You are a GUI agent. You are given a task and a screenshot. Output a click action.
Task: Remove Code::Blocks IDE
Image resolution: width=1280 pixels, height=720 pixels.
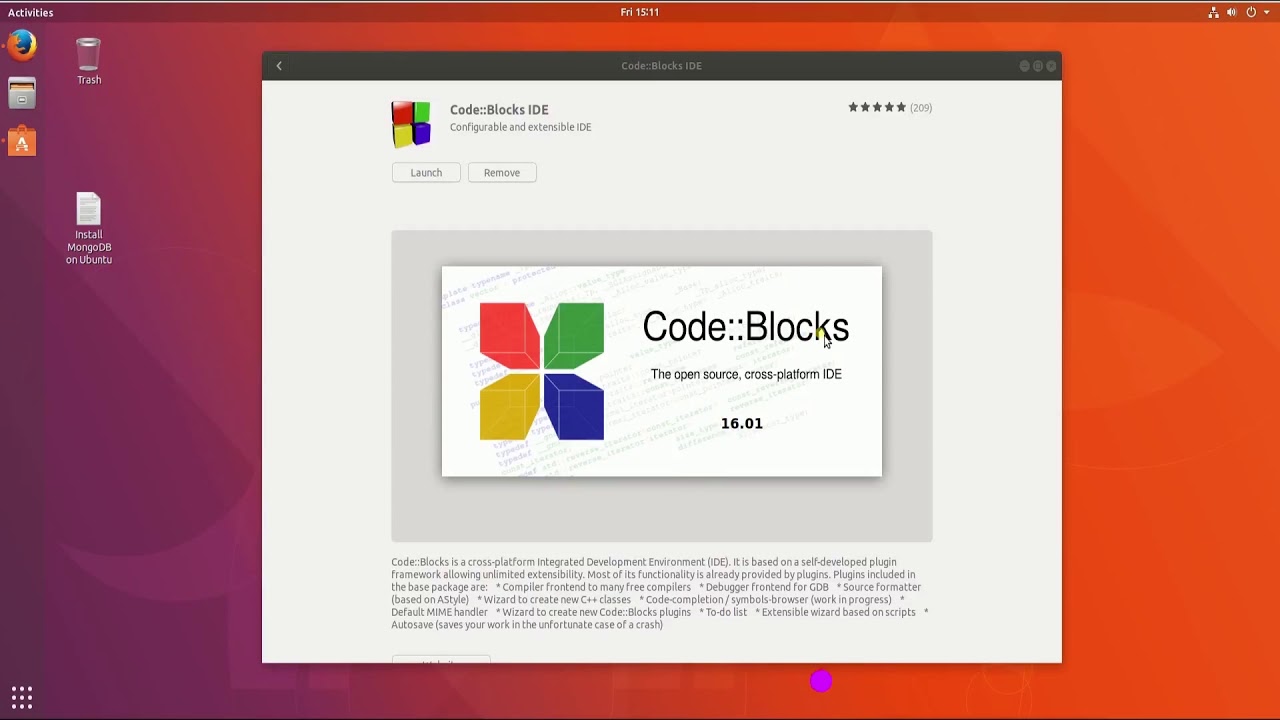[x=502, y=173]
